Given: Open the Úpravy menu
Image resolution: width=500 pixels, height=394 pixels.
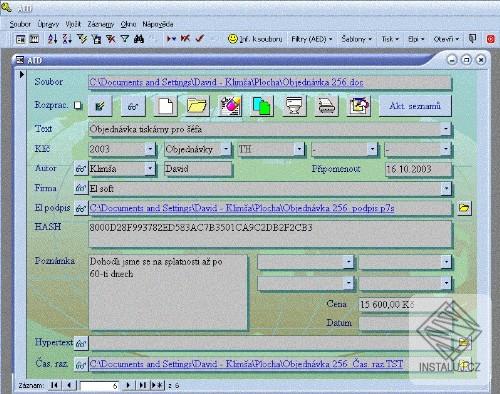Looking at the screenshot, I should click(x=48, y=24).
